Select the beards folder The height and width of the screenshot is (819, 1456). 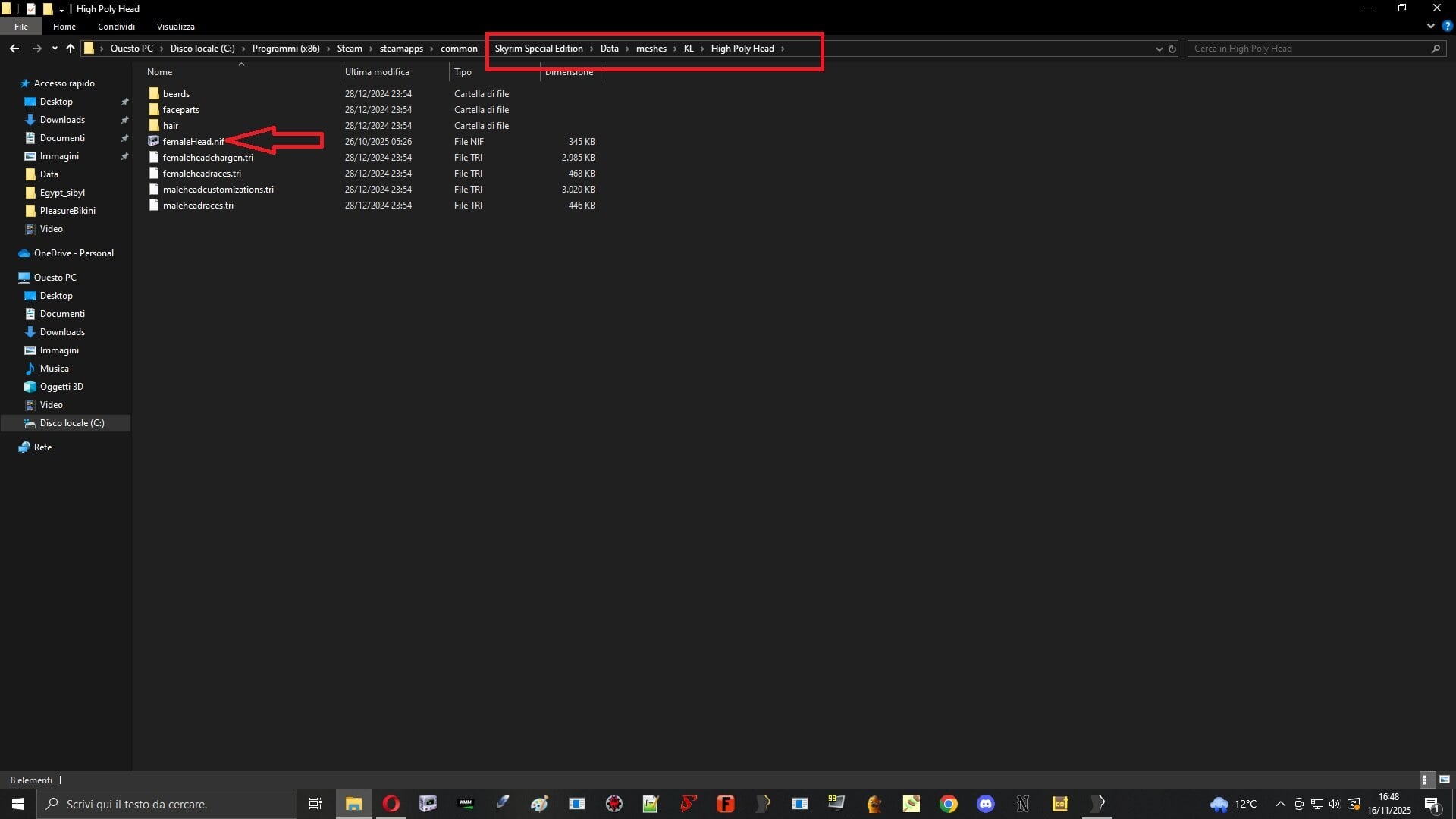pos(176,94)
